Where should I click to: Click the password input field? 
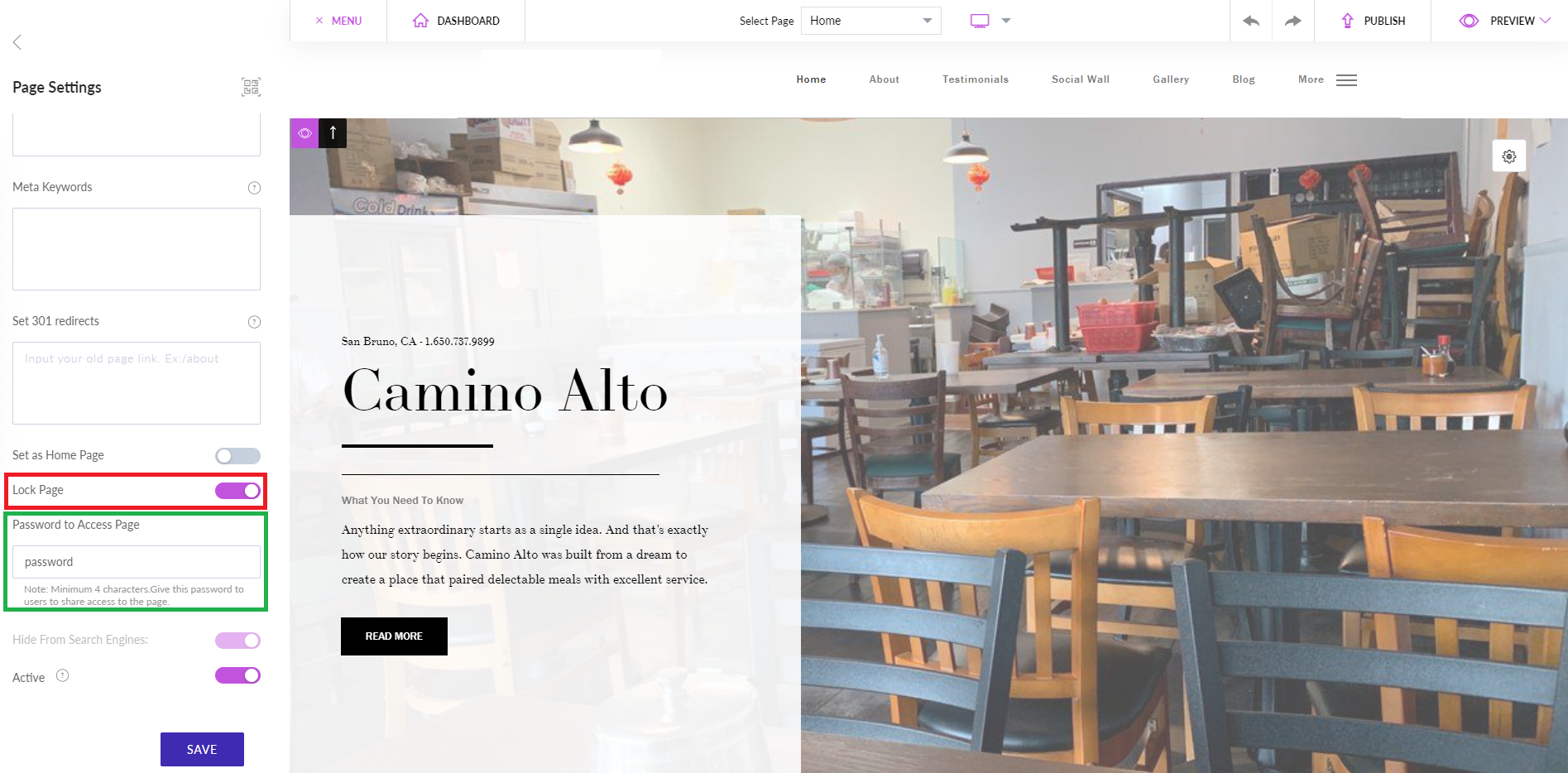click(137, 562)
